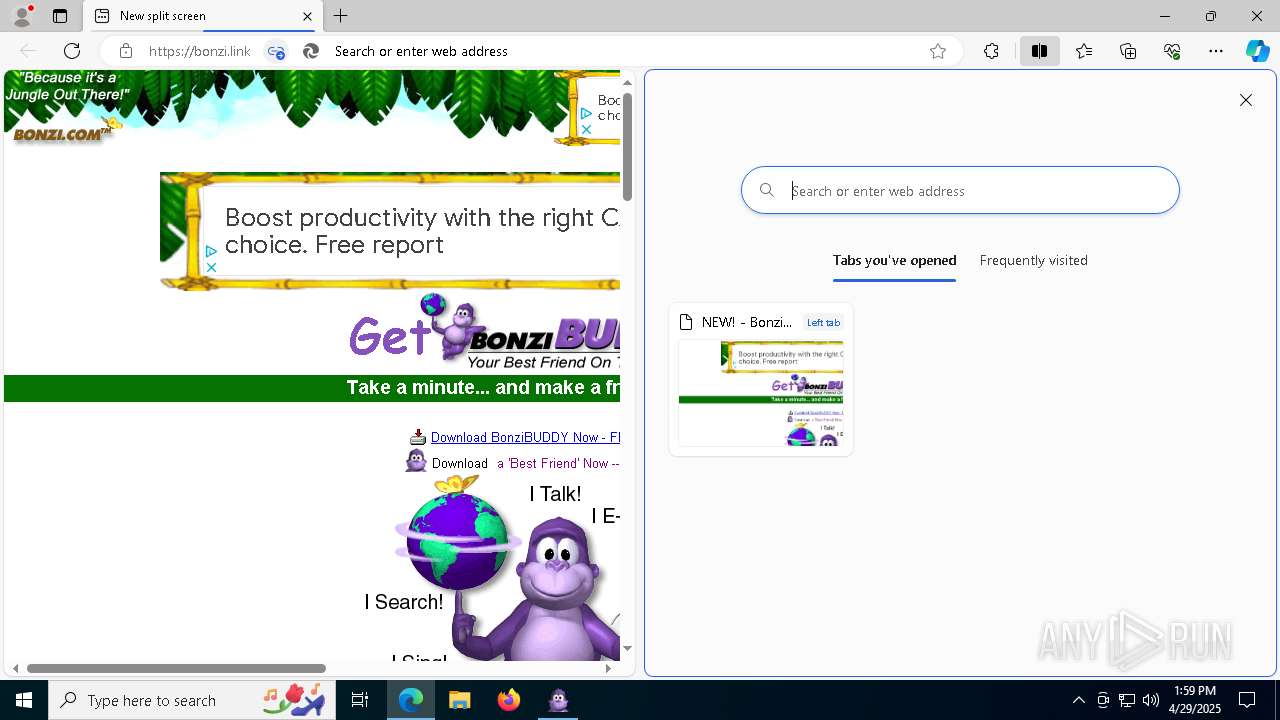Open the Copilot sidebar icon
Image resolution: width=1280 pixels, height=720 pixels.
(1258, 51)
